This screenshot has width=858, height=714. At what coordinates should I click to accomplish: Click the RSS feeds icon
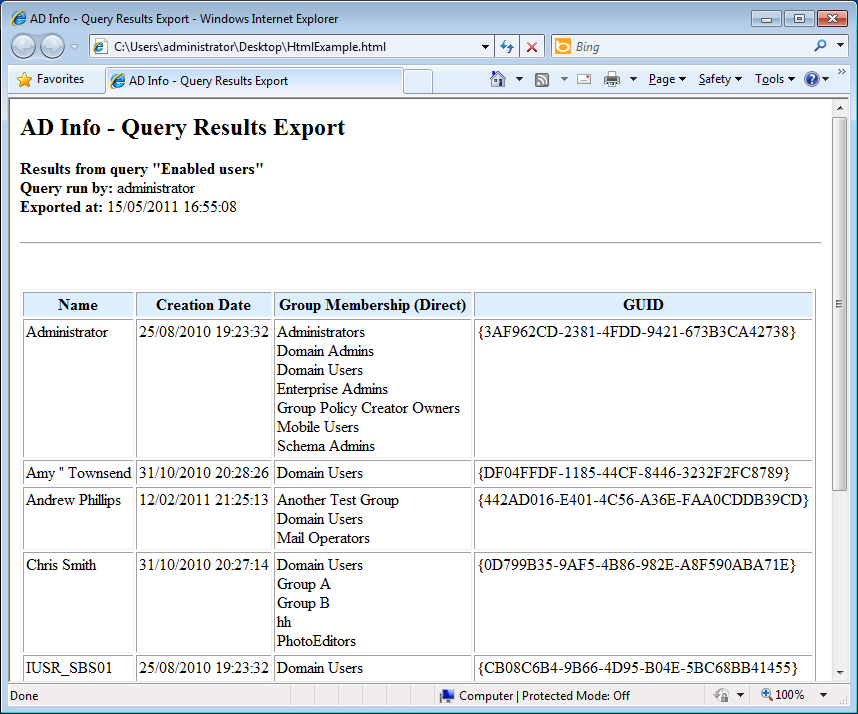click(x=542, y=80)
